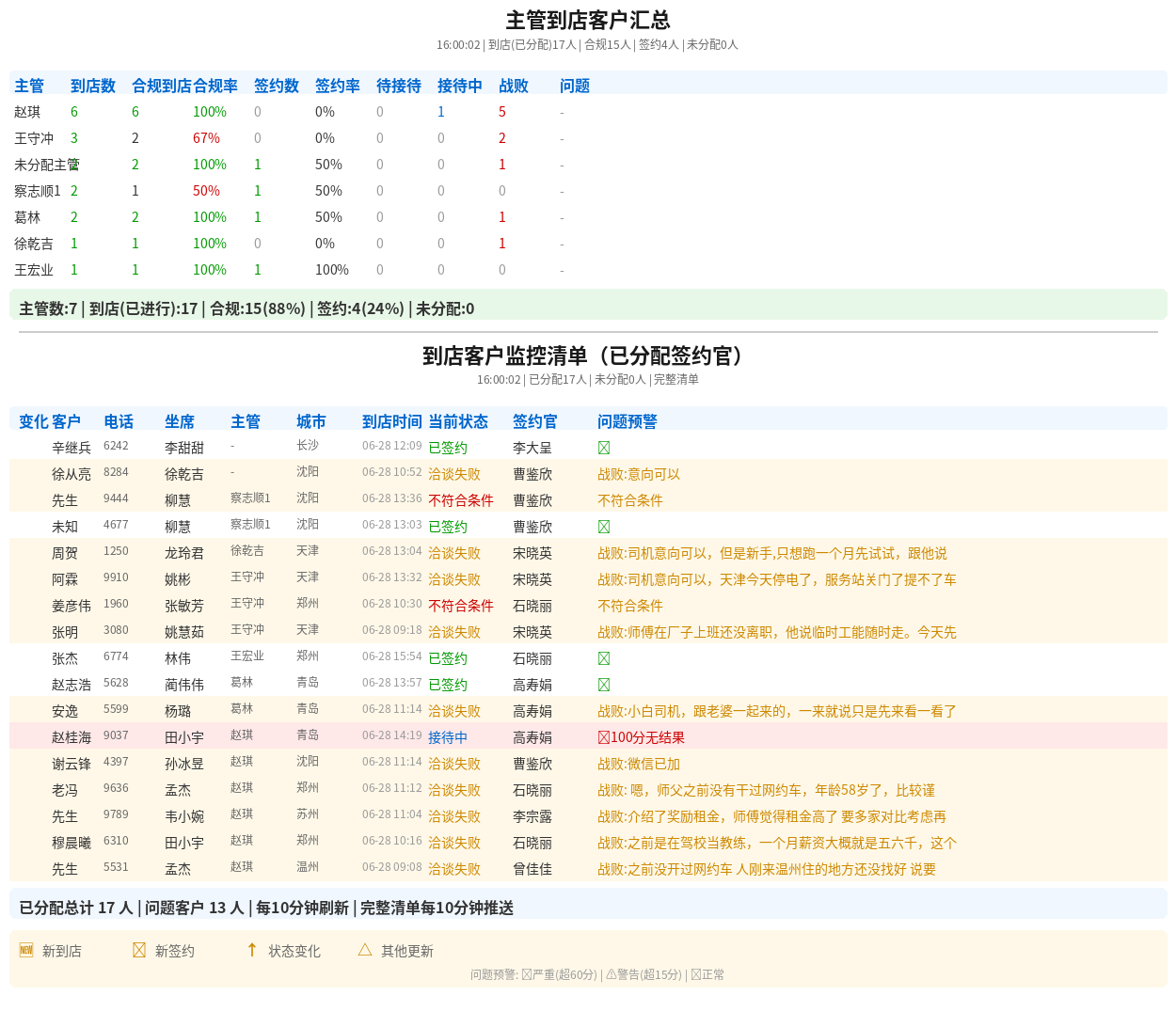Click the 当前状态 column header
The height and width of the screenshot is (1027, 1176).
pos(458,421)
